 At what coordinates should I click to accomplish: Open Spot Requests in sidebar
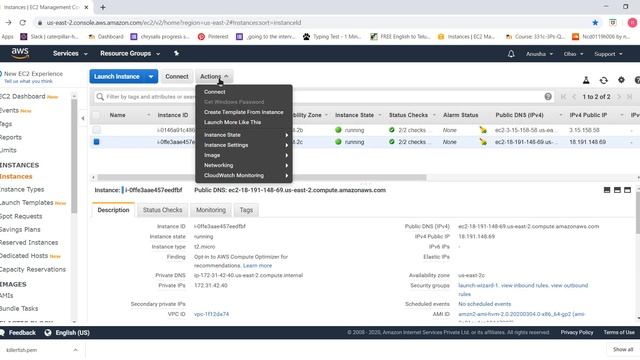pos(21,216)
